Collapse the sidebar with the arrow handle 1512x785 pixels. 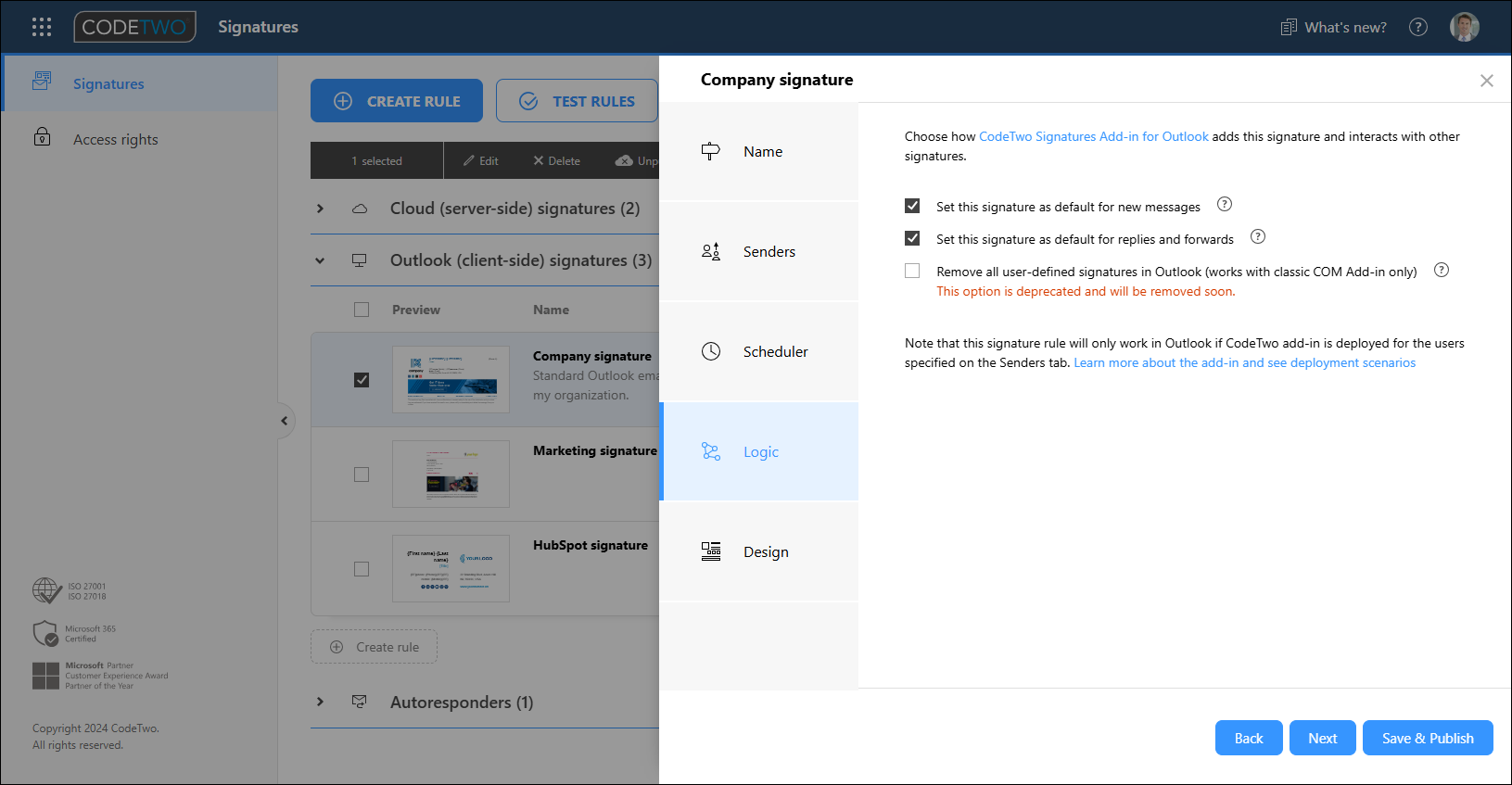285,421
